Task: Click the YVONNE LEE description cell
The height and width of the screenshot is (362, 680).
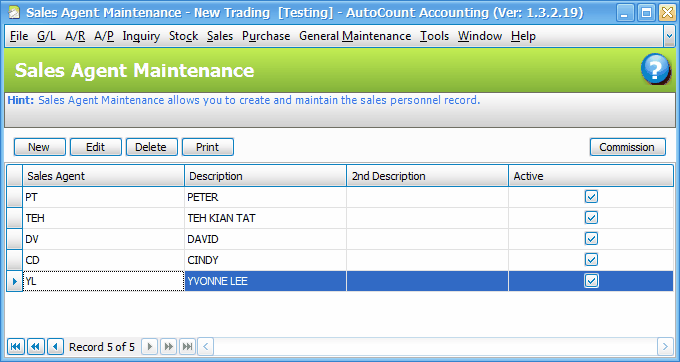Action: pos(265,281)
